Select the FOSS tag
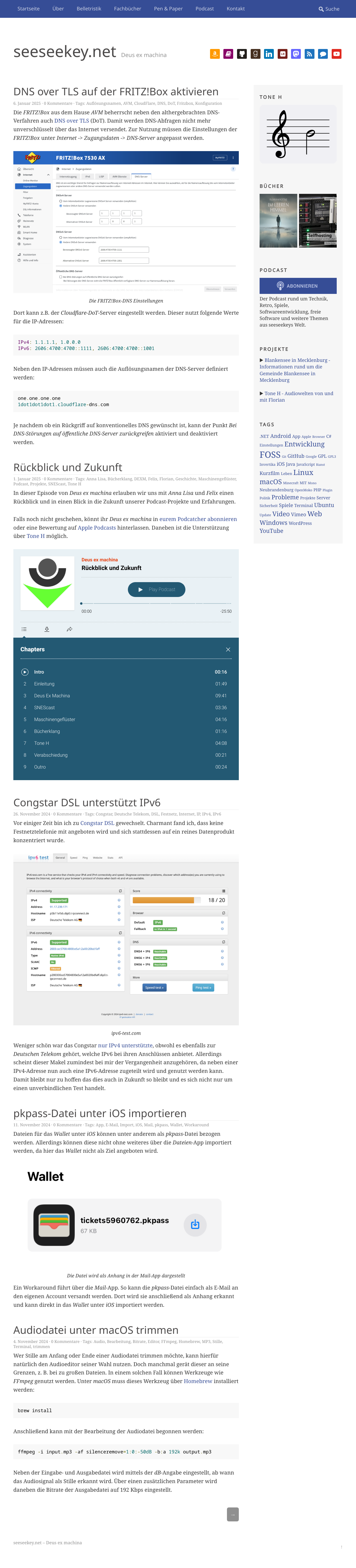 coord(270,455)
